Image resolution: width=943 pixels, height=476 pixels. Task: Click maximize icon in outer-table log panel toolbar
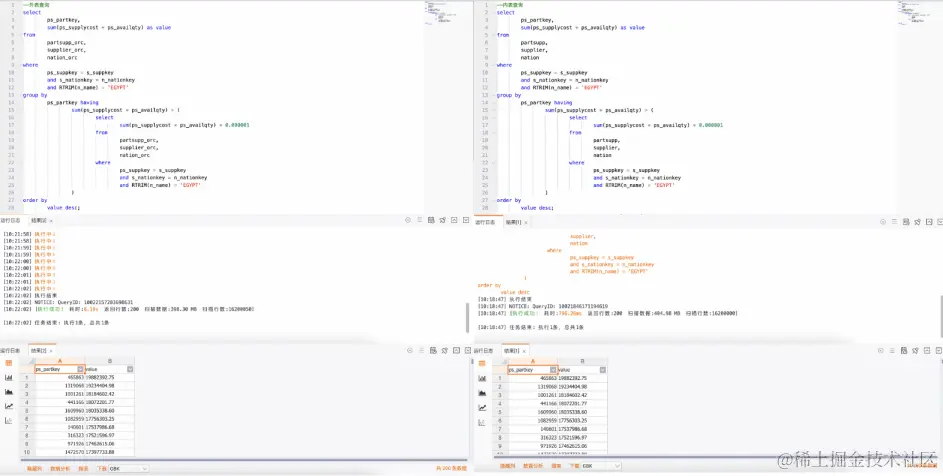click(x=454, y=221)
